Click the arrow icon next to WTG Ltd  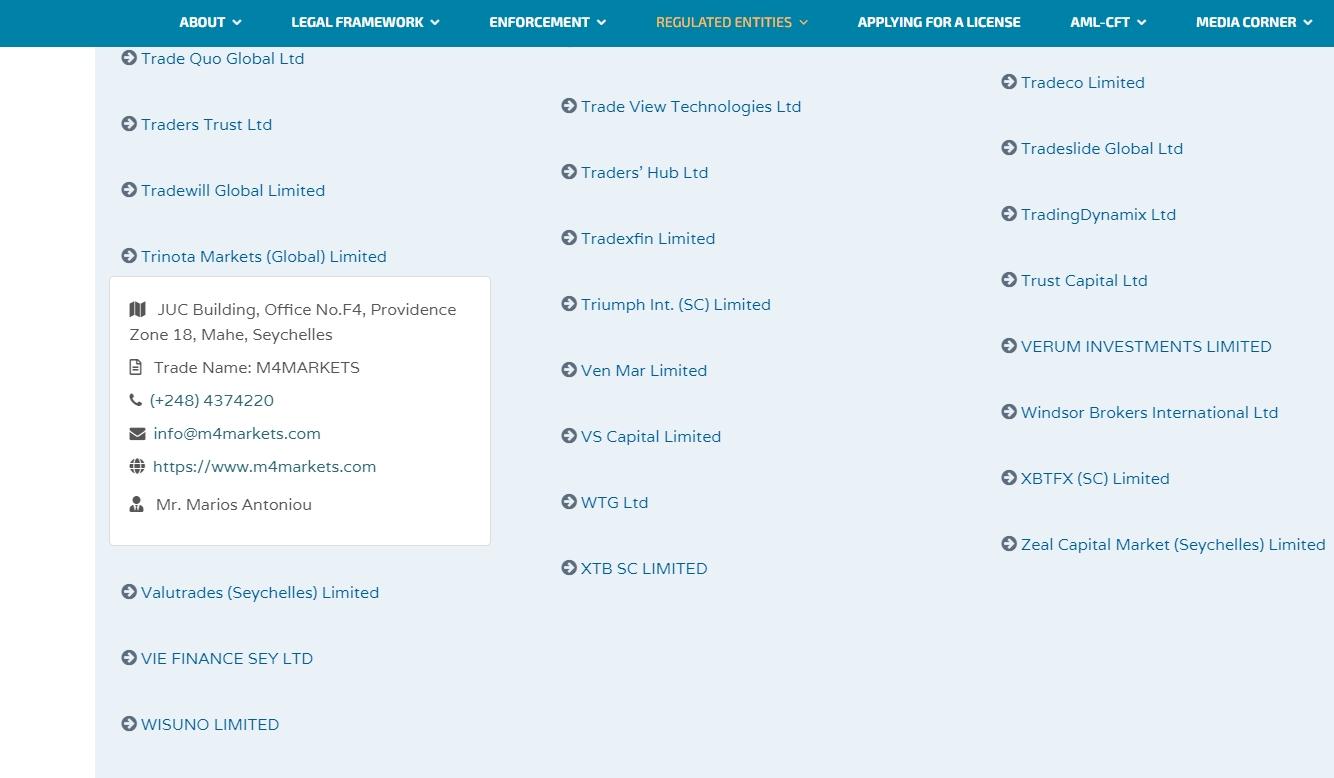[569, 502]
